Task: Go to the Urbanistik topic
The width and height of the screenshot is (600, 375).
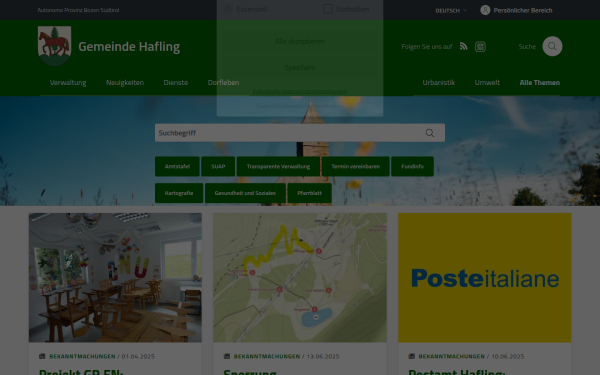Action: pyautogui.click(x=439, y=83)
